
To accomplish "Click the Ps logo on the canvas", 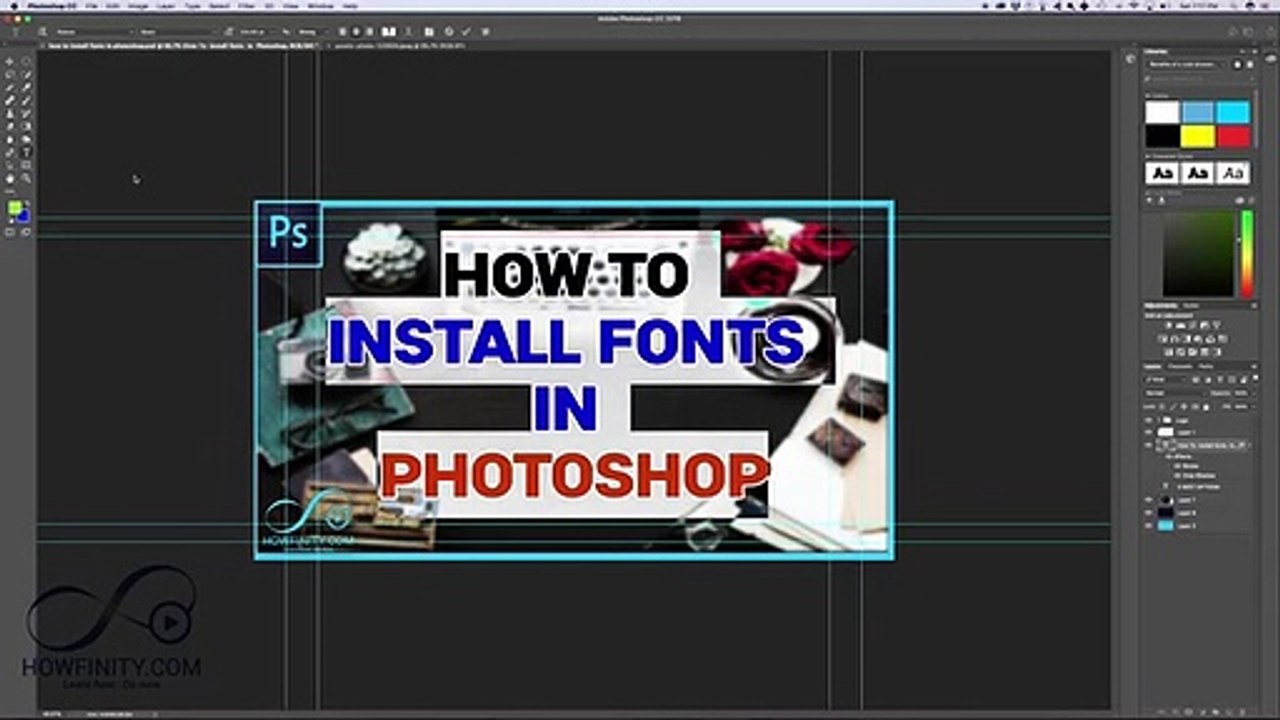I will pyautogui.click(x=289, y=234).
